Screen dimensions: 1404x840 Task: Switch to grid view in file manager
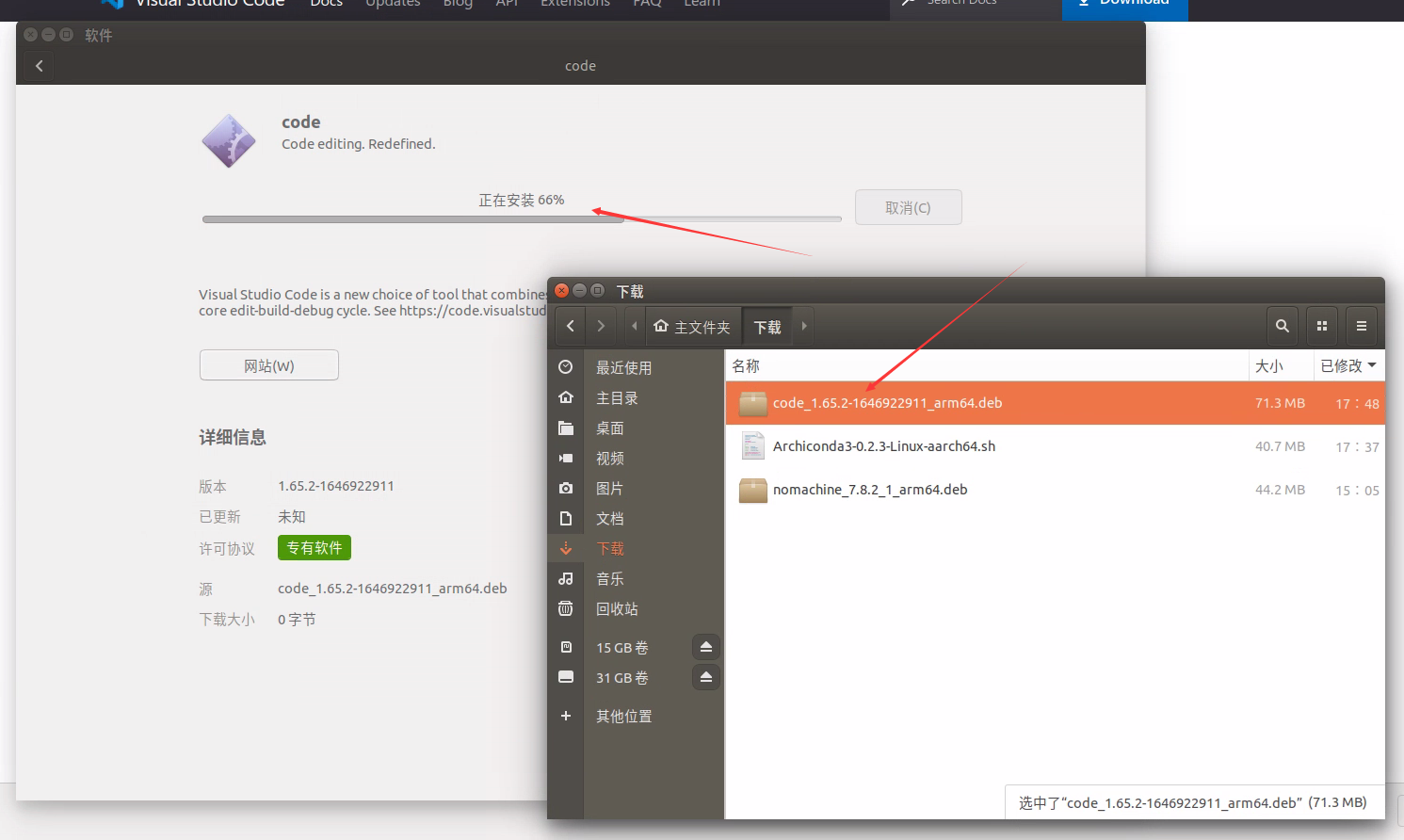[x=1321, y=326]
